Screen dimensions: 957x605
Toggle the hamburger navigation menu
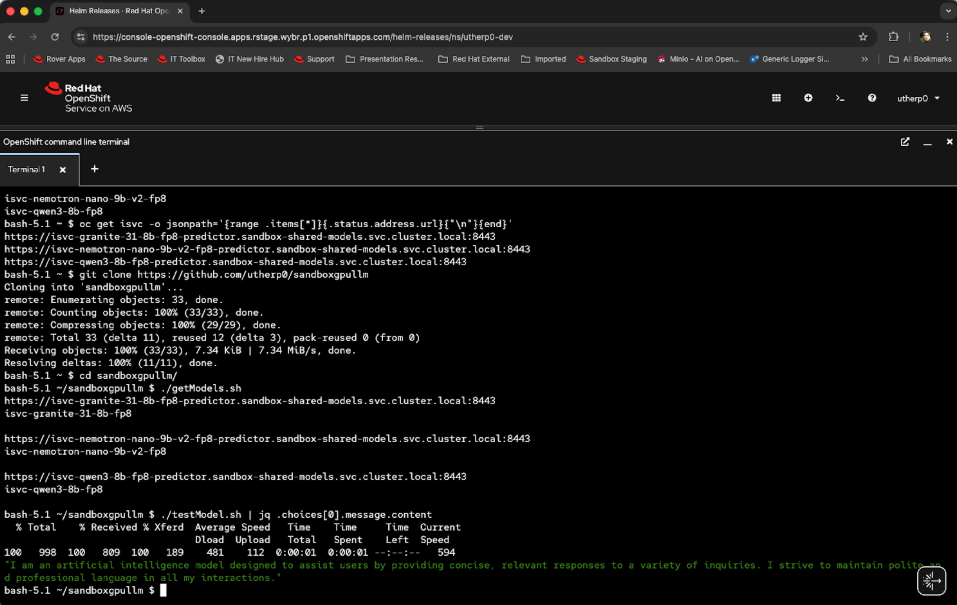(x=24, y=98)
